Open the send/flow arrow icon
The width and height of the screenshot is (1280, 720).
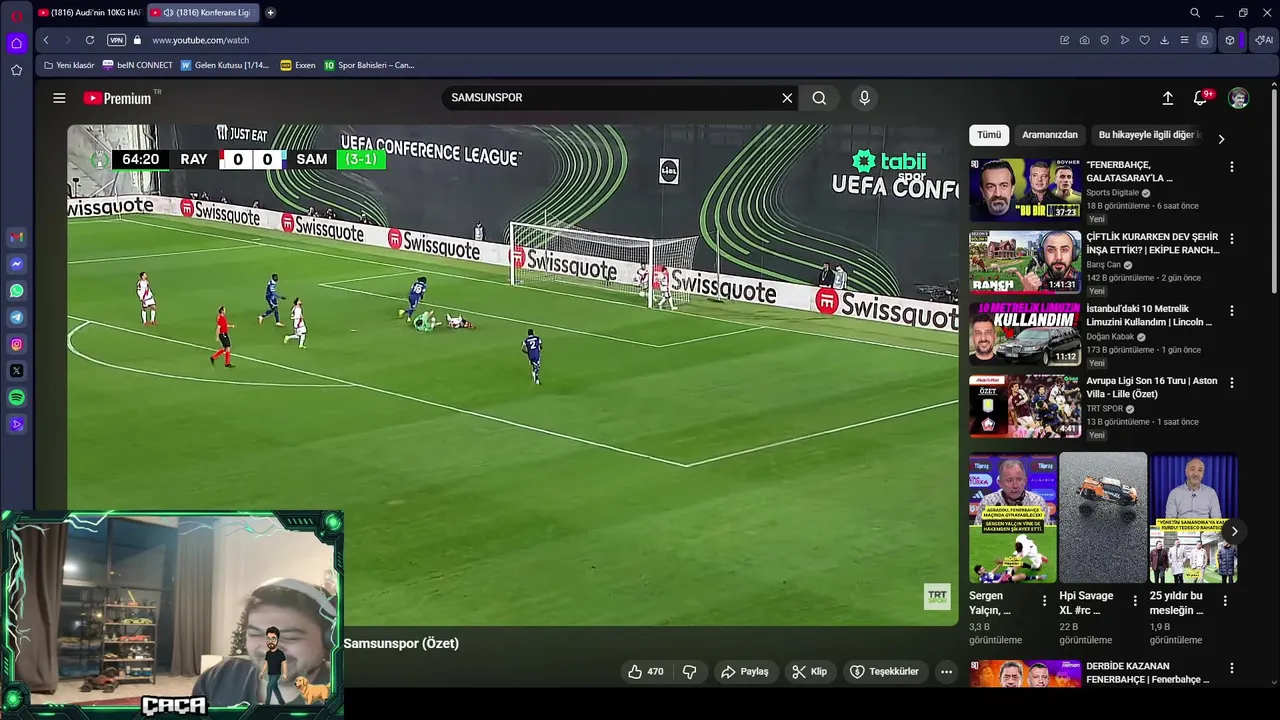click(1125, 40)
